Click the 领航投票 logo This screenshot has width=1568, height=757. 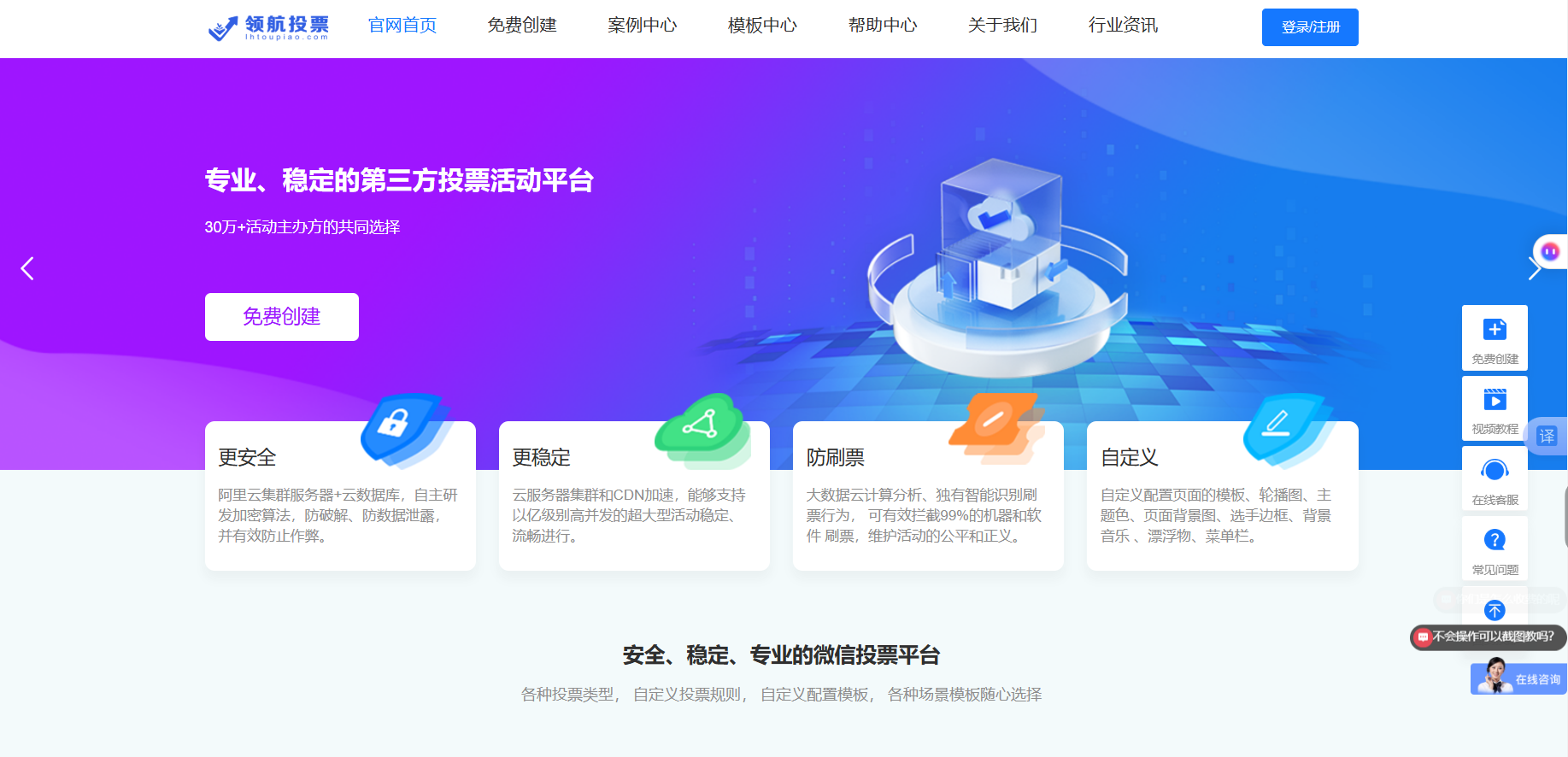tap(269, 27)
